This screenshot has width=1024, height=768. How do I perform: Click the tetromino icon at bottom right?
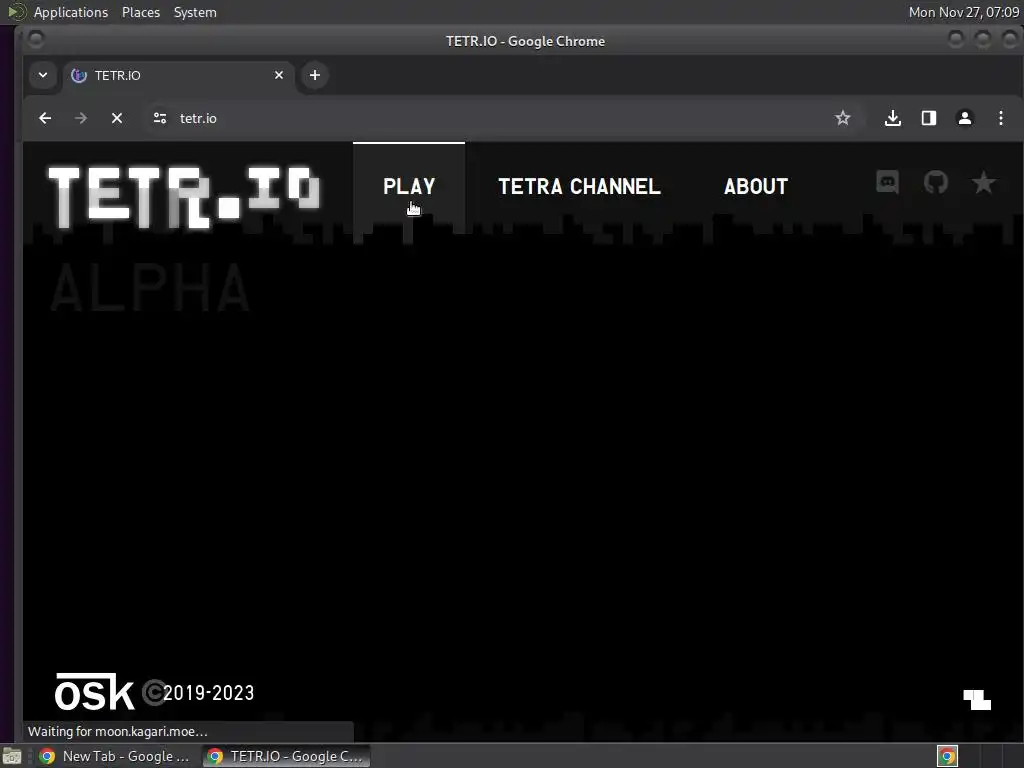pyautogui.click(x=977, y=699)
